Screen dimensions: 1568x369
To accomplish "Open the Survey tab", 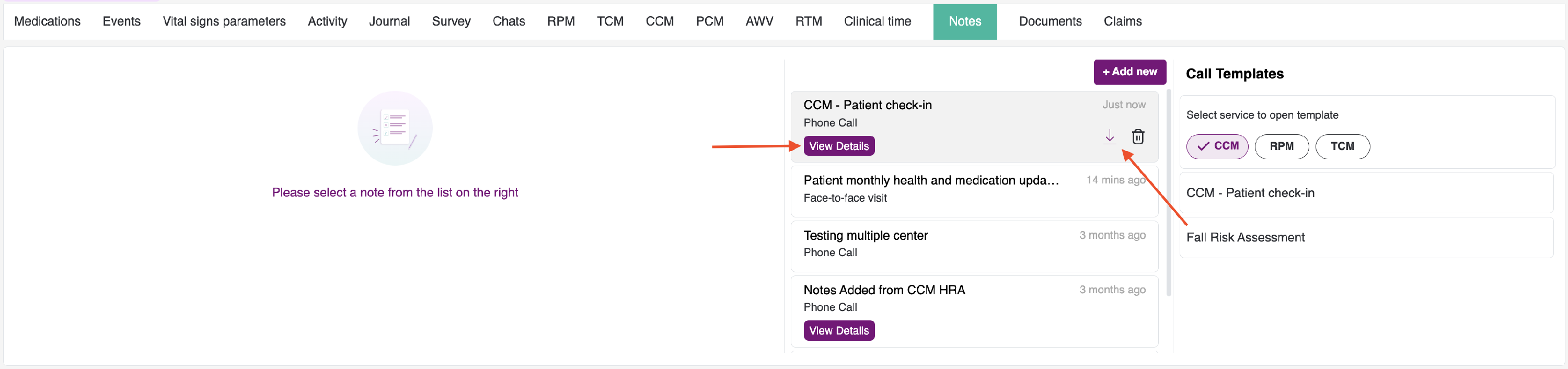I will pyautogui.click(x=451, y=21).
